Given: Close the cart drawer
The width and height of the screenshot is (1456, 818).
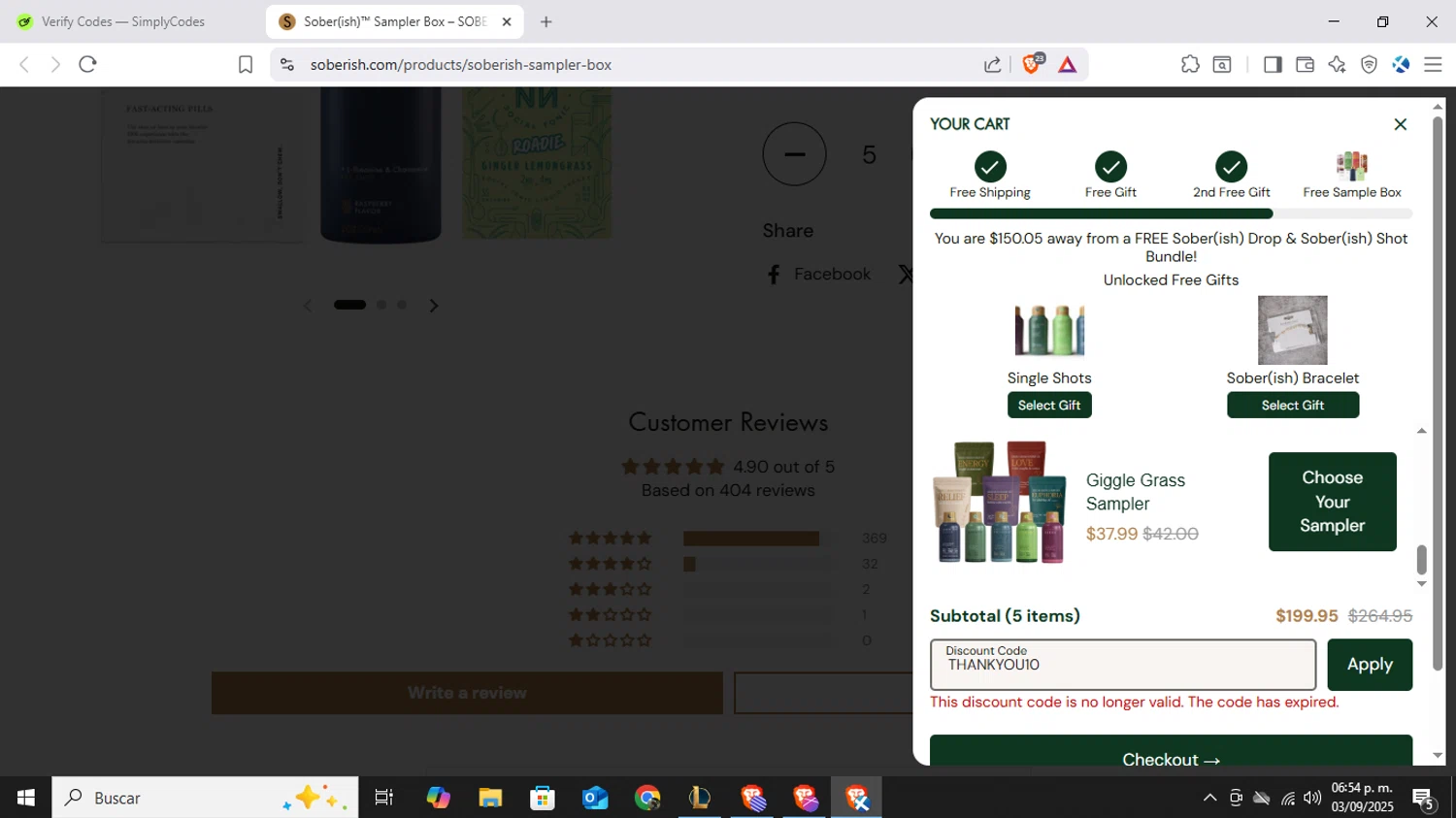Looking at the screenshot, I should pyautogui.click(x=1400, y=124).
